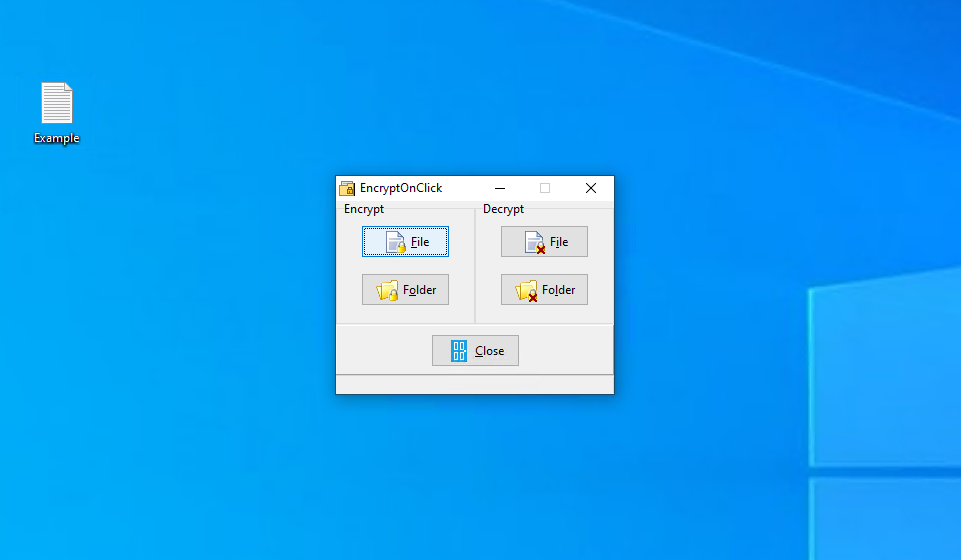
Task: Click the folder-with-red-X icon under Decrypt
Action: [x=526, y=290]
